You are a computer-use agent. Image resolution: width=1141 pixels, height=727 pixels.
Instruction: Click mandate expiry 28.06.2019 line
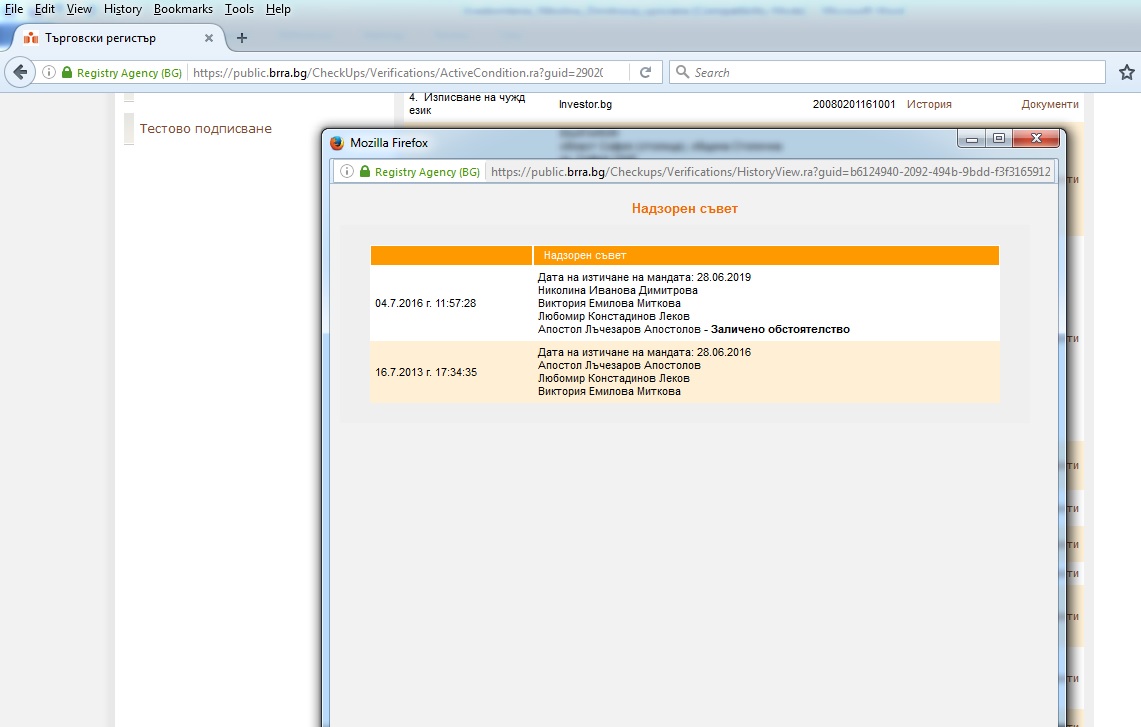click(644, 277)
